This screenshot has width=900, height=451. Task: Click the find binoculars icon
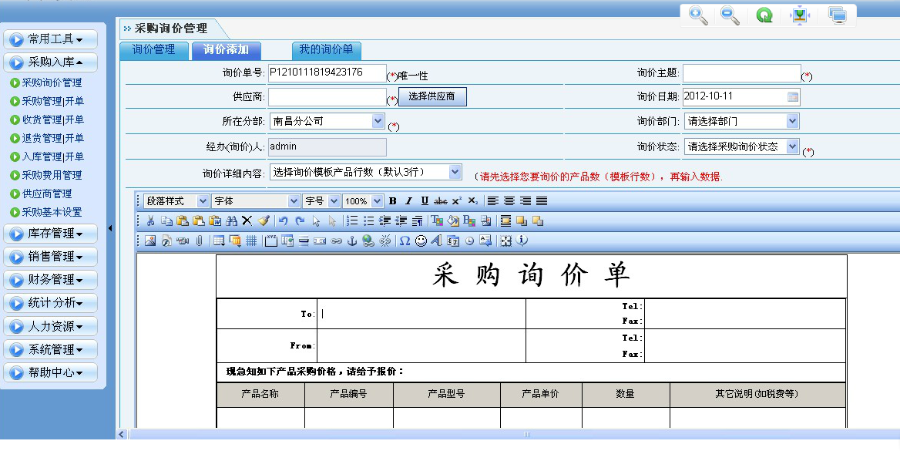click(231, 221)
